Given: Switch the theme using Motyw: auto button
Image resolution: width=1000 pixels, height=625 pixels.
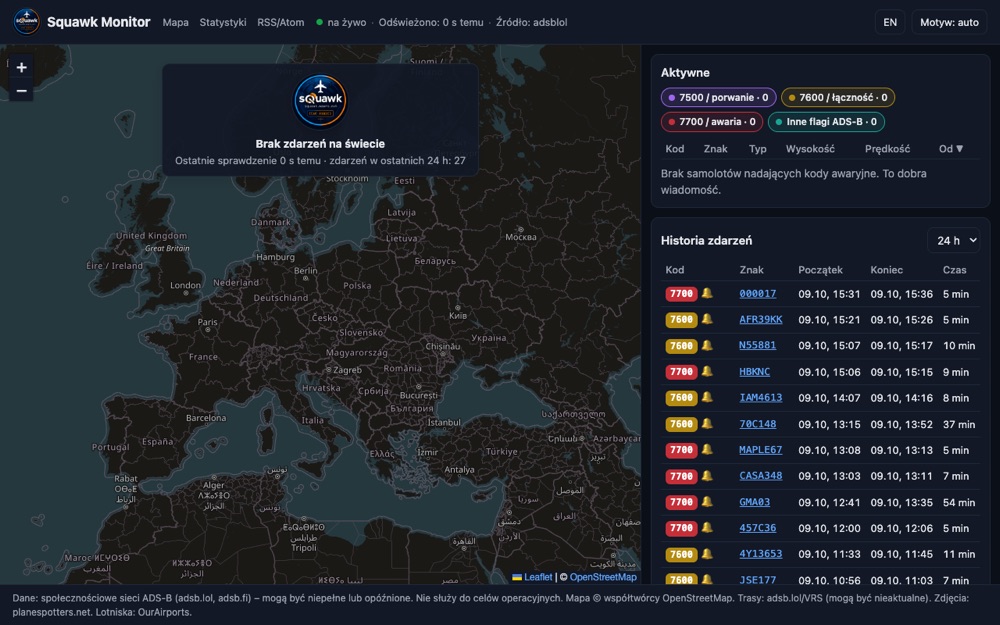Looking at the screenshot, I should click(949, 22).
